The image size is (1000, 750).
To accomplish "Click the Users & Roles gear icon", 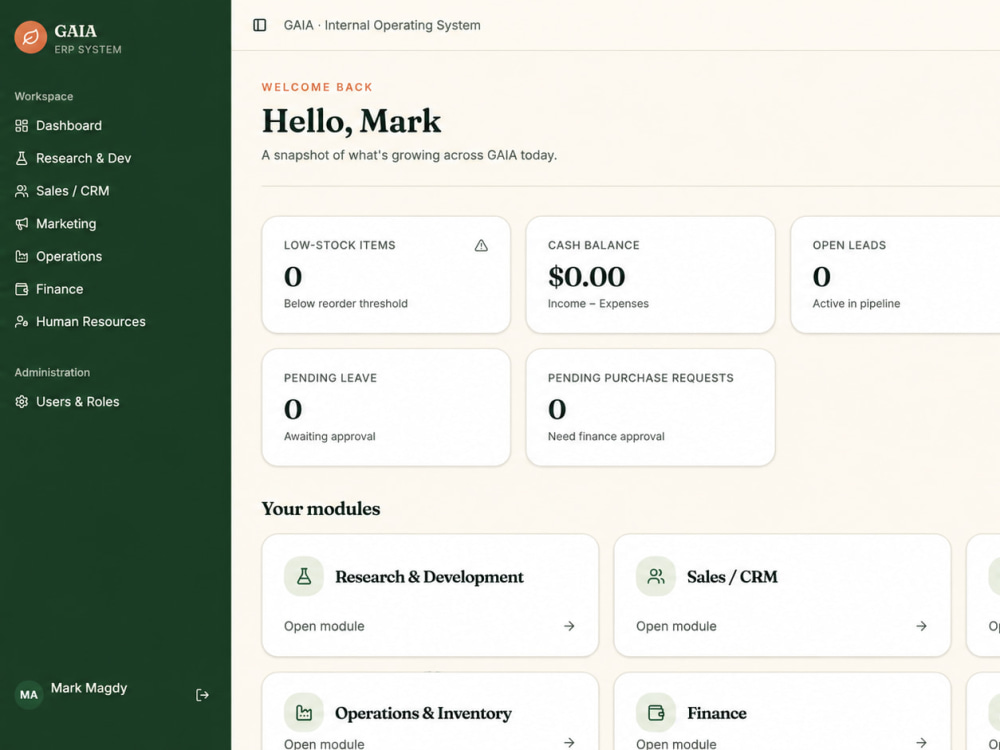I will coord(22,402).
